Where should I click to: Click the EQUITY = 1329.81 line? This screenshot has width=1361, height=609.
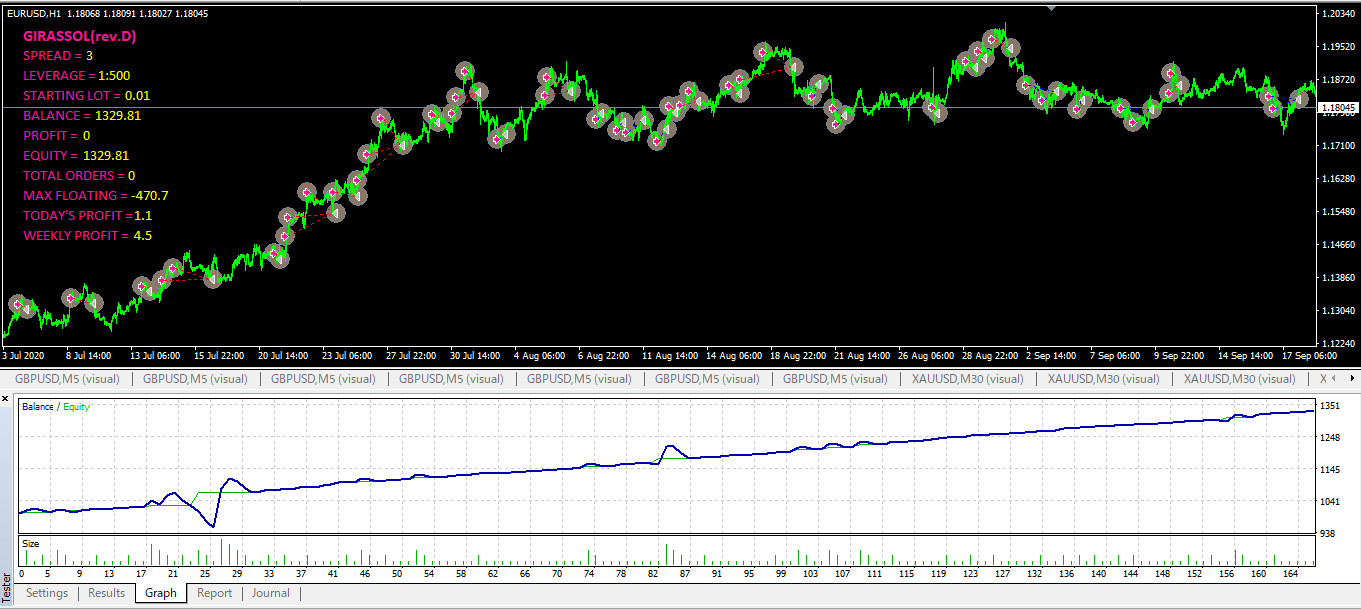76,156
